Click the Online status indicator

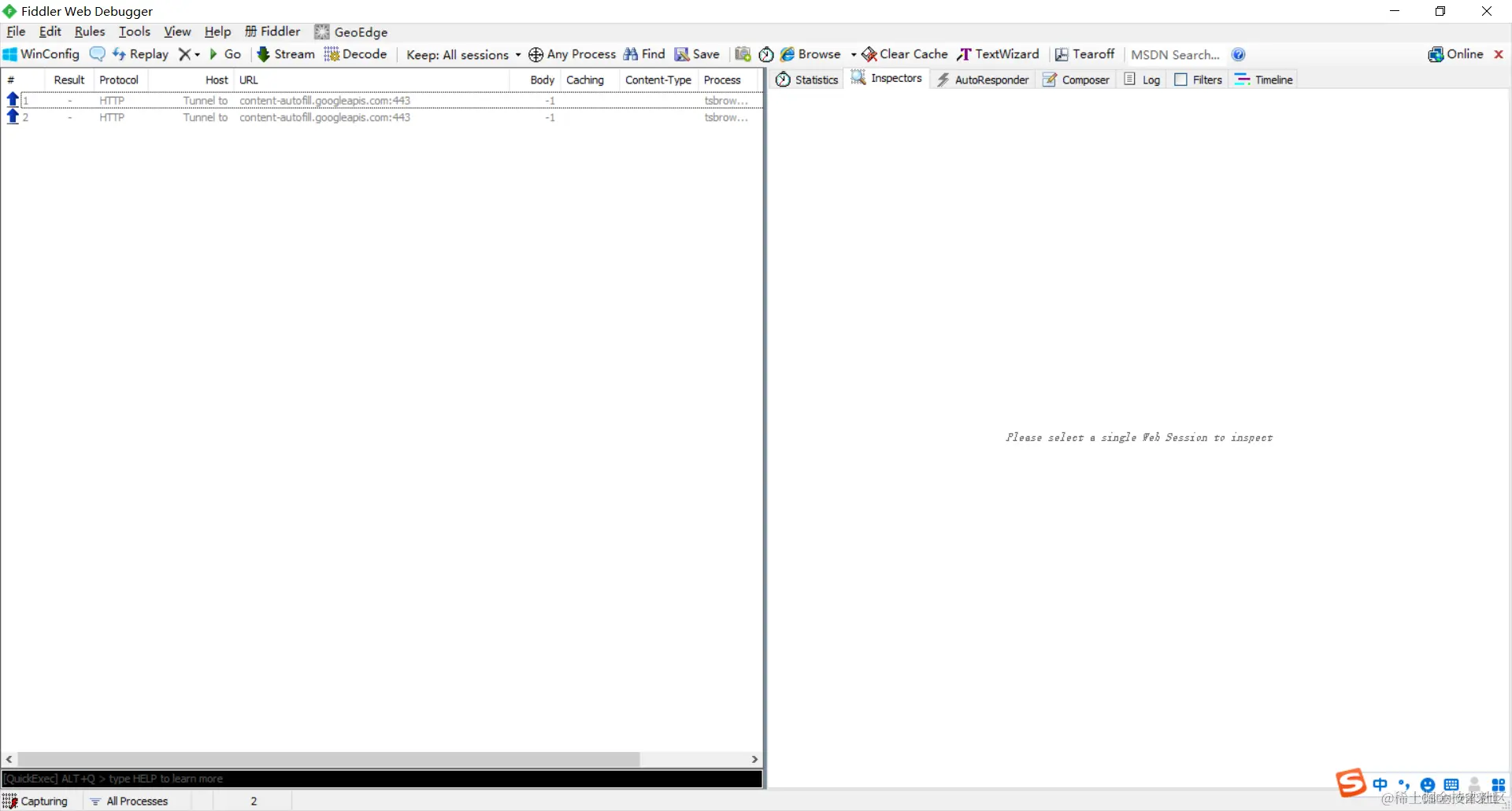click(1456, 54)
